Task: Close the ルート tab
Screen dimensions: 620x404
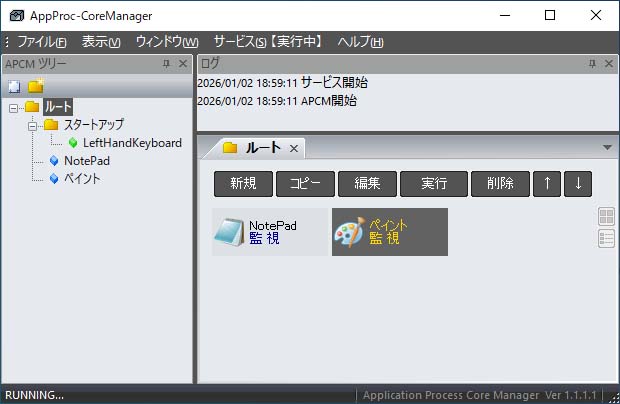Action: [x=294, y=148]
